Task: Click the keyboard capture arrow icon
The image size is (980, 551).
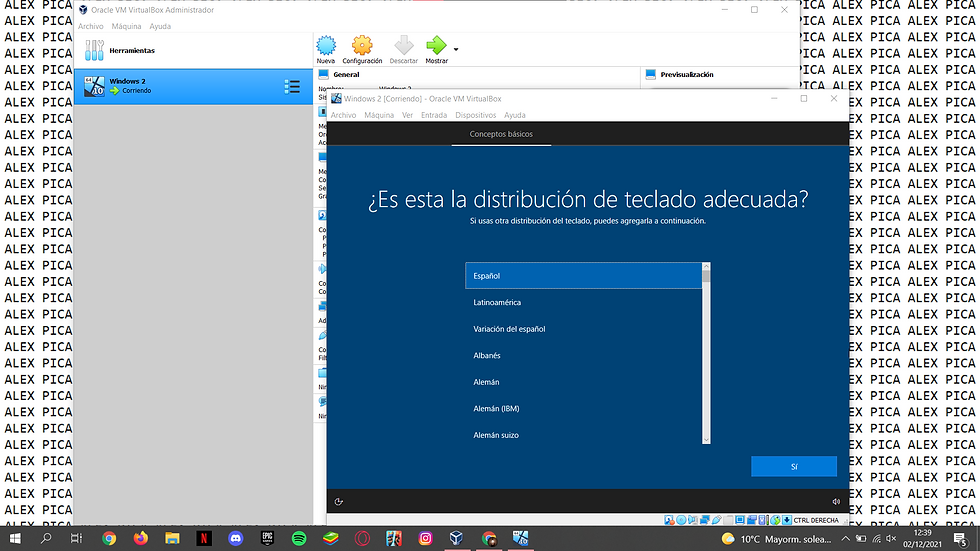Action: (x=786, y=520)
